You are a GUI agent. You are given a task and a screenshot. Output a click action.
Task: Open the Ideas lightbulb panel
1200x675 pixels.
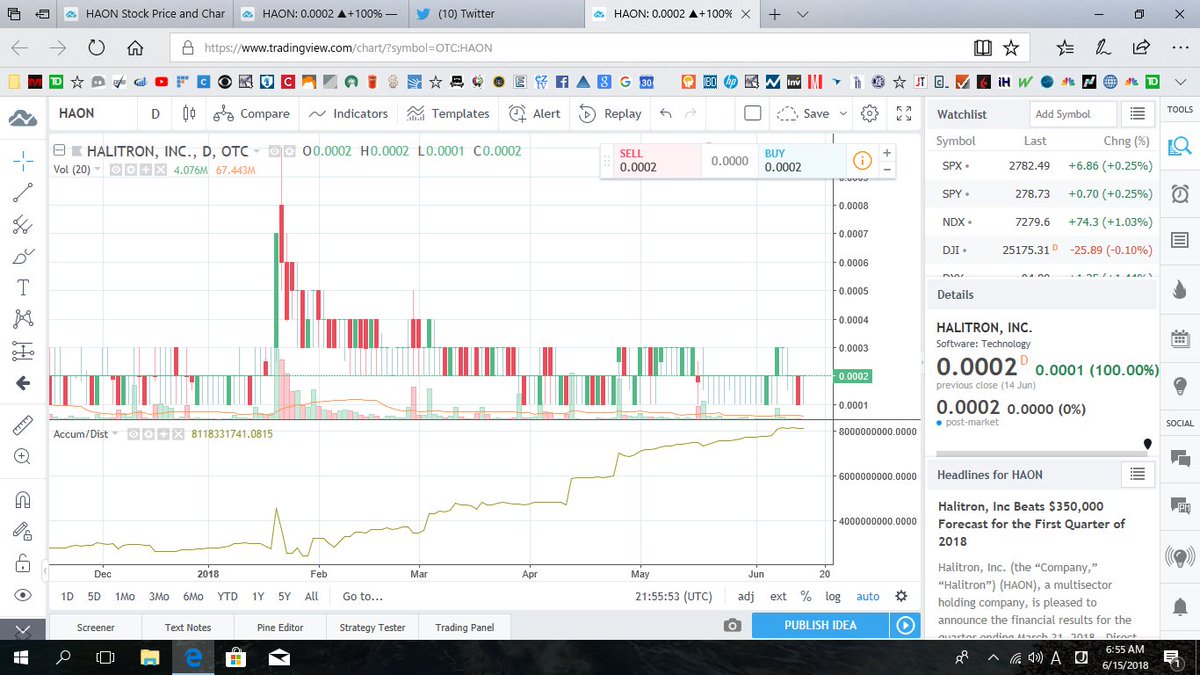coord(1179,385)
